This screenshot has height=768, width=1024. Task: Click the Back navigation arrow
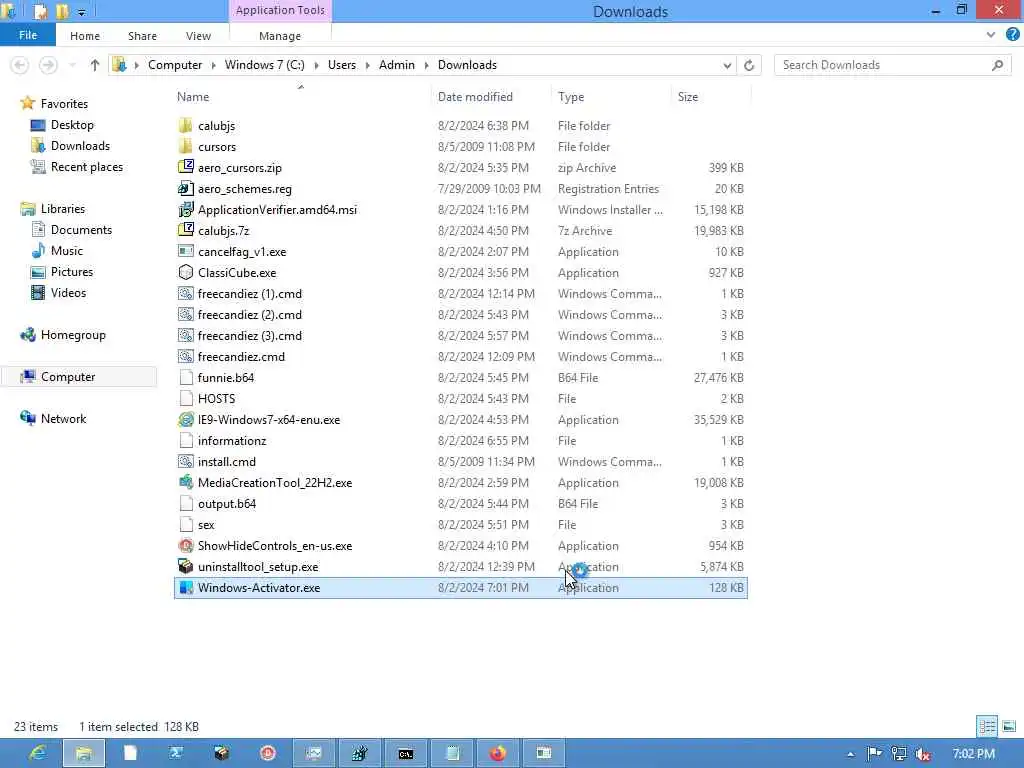pyautogui.click(x=20, y=65)
